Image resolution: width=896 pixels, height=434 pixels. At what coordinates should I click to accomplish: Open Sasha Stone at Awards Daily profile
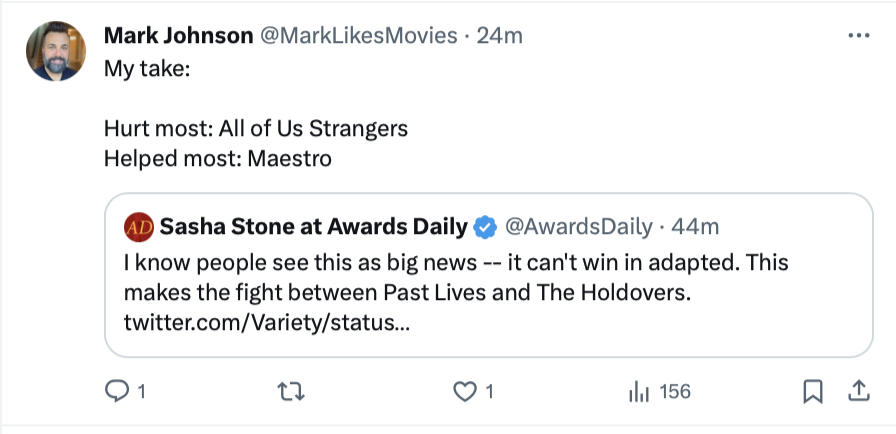tap(313, 227)
